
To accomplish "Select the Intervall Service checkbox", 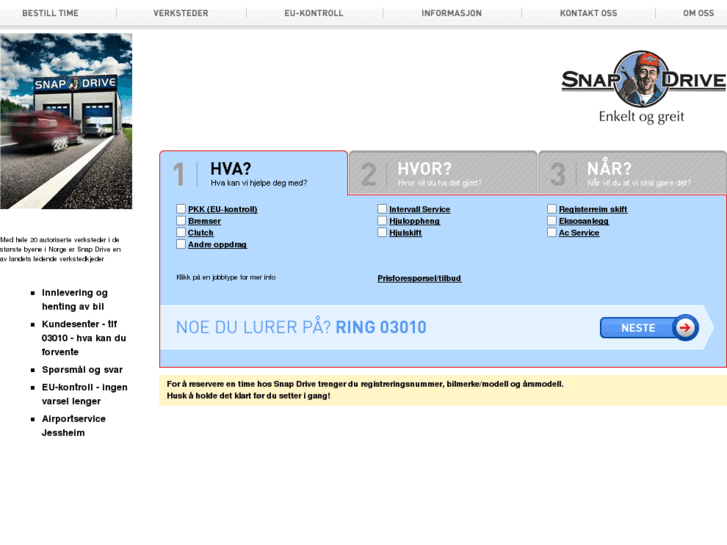I will (382, 209).
